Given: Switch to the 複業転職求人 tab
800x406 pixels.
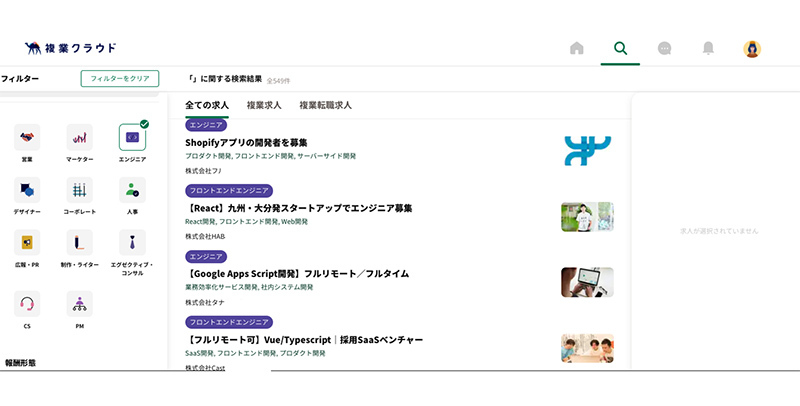Looking at the screenshot, I should [x=325, y=105].
